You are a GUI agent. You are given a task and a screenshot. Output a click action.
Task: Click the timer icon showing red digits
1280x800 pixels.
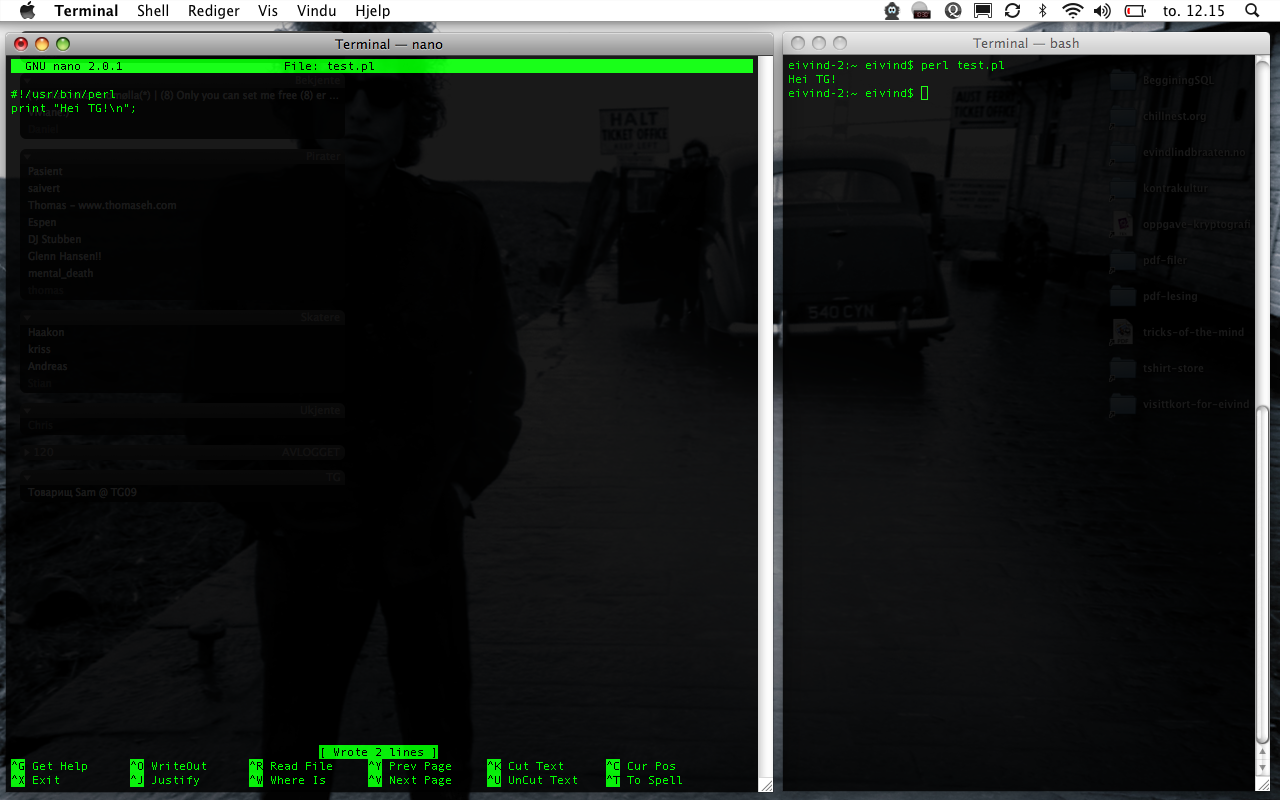pos(922,11)
